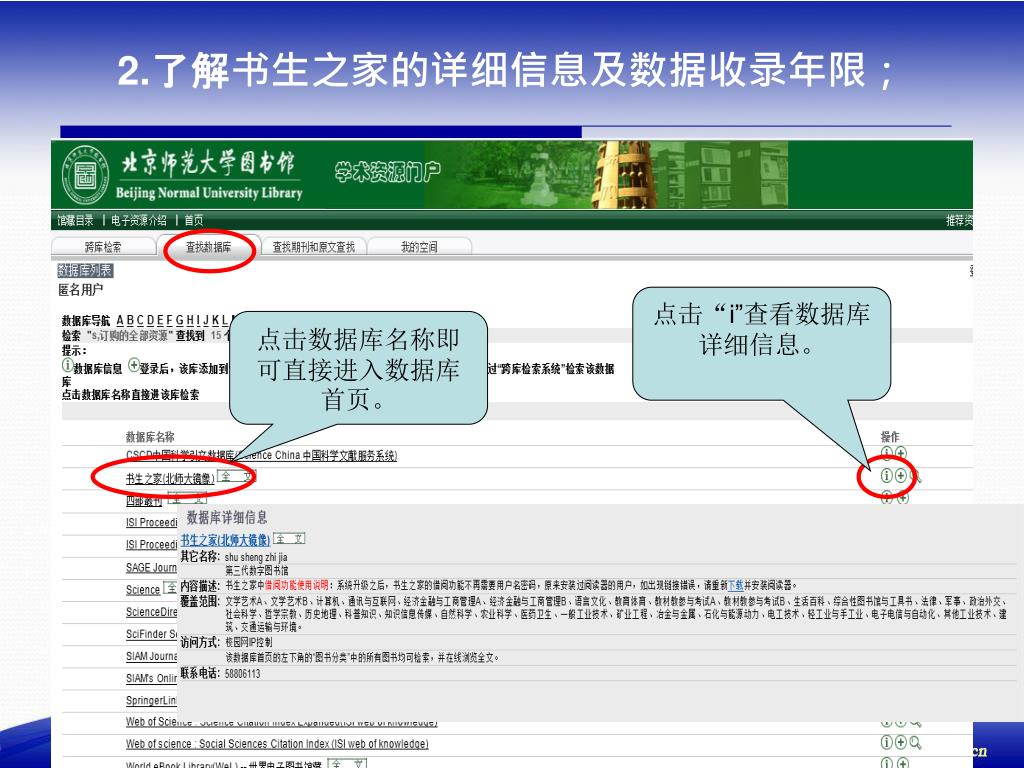This screenshot has width=1024, height=768.
Task: Click plus icon in Social Sciences Citation Index row
Action: click(901, 743)
